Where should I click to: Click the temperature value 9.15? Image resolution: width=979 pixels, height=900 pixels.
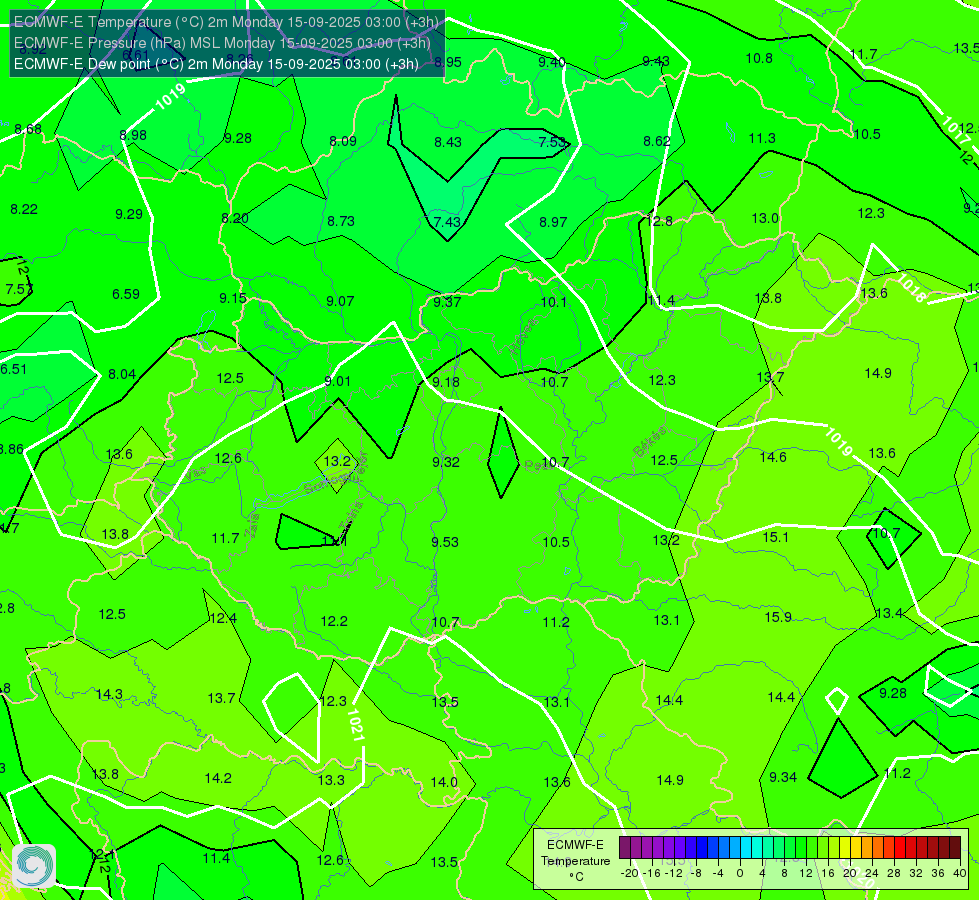coord(233,298)
